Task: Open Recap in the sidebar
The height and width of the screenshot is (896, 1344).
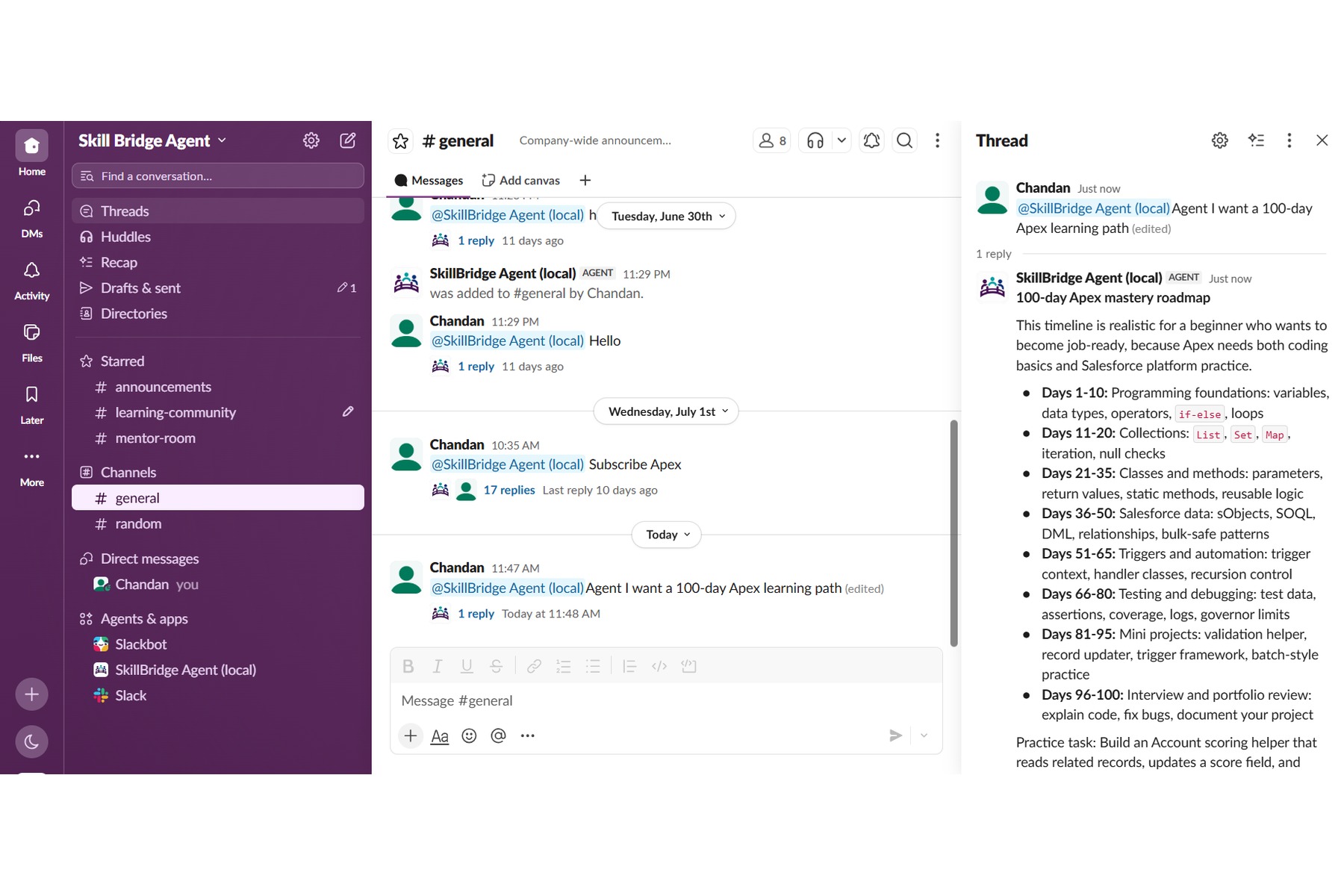Action: click(x=218, y=263)
